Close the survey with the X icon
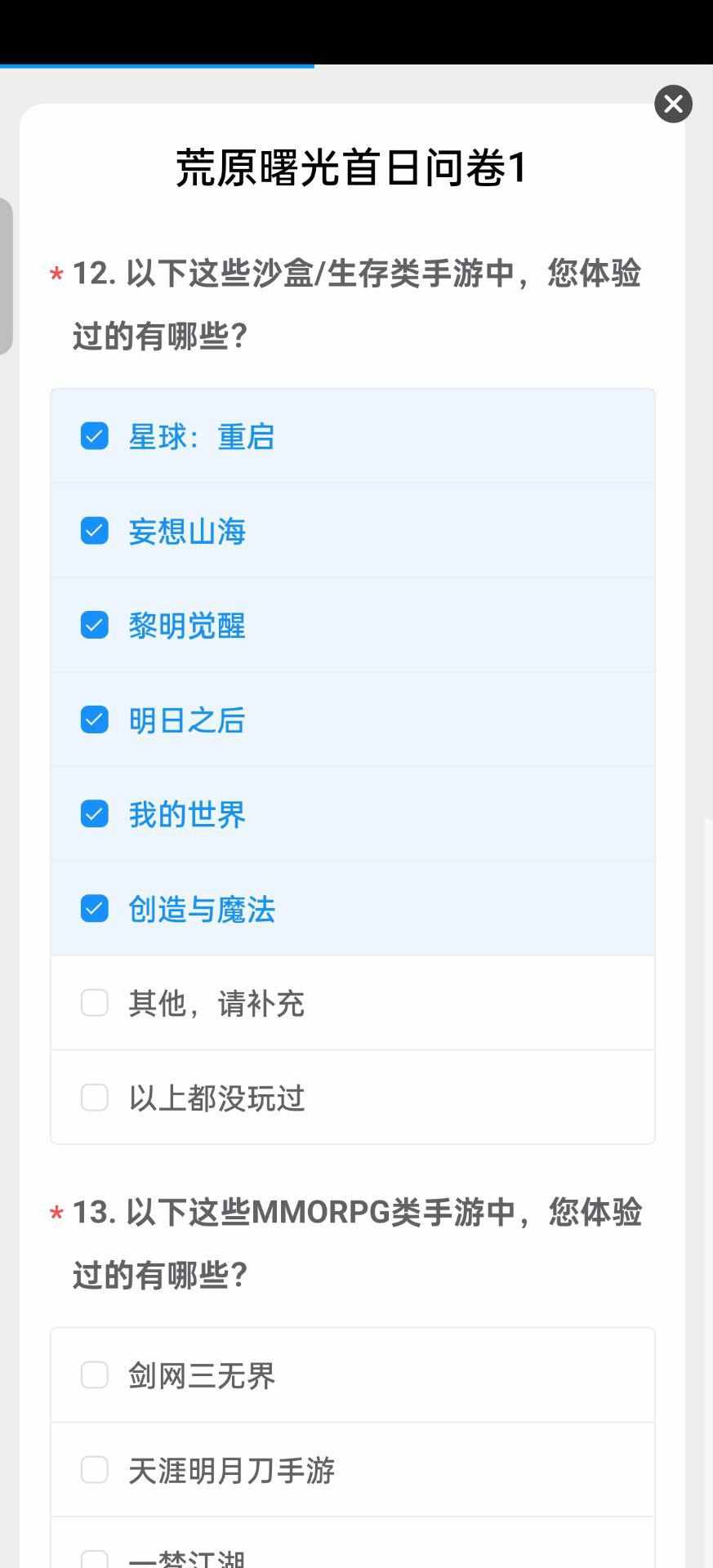Viewport: 713px width, 1568px height. click(x=673, y=105)
